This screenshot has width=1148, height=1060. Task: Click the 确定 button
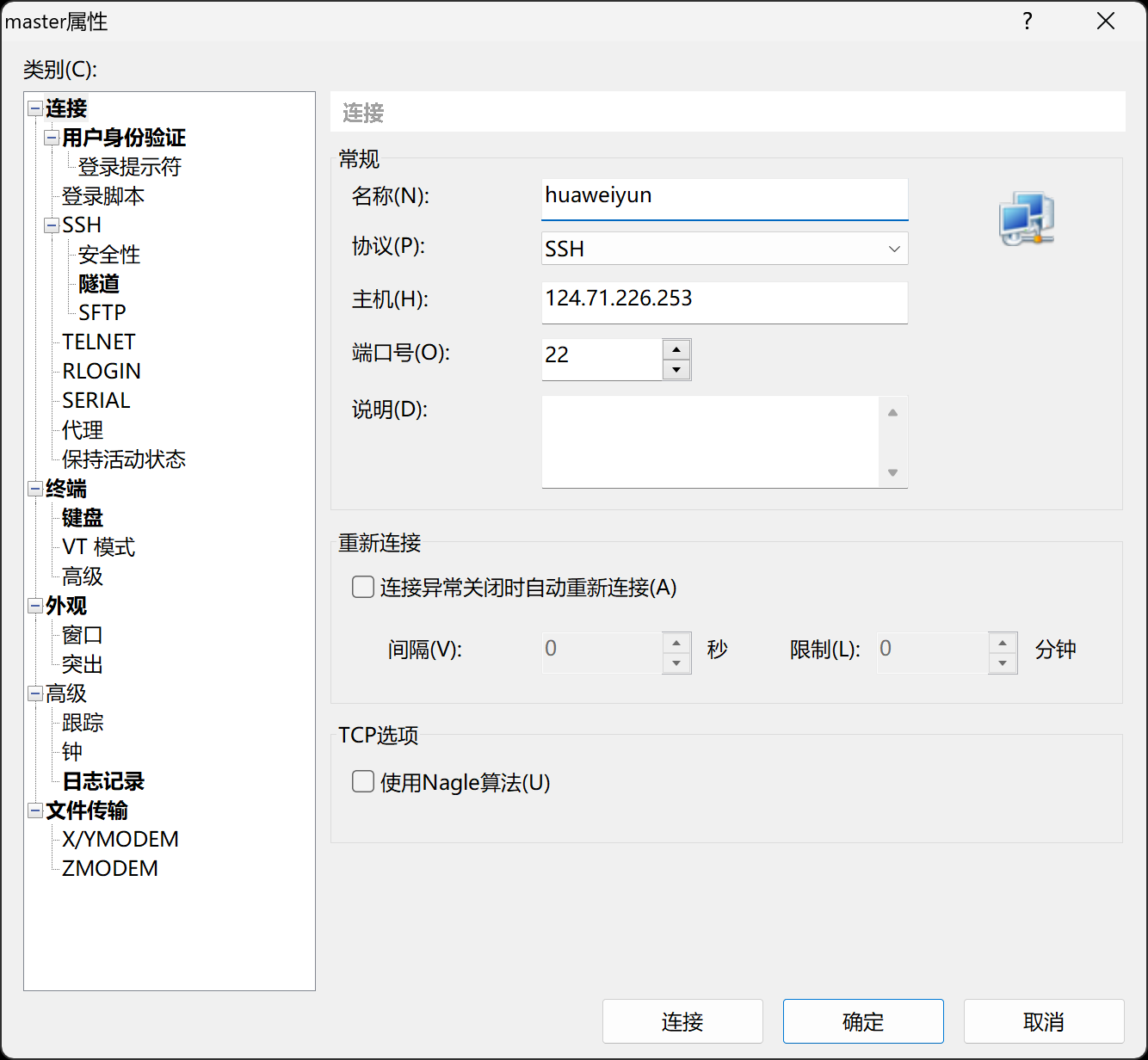pos(863,1021)
